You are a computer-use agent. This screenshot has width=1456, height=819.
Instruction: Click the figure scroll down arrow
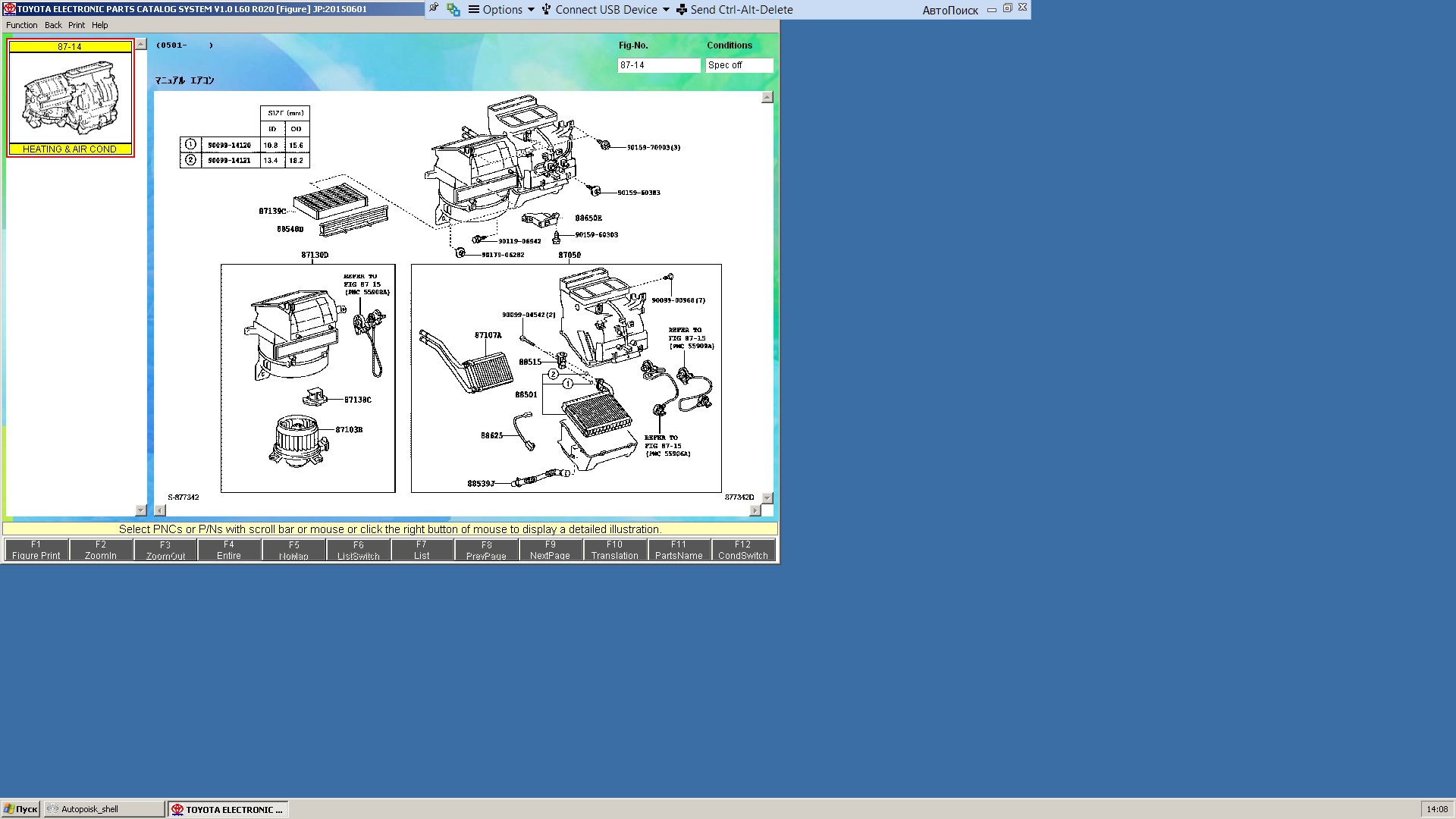pos(767,498)
